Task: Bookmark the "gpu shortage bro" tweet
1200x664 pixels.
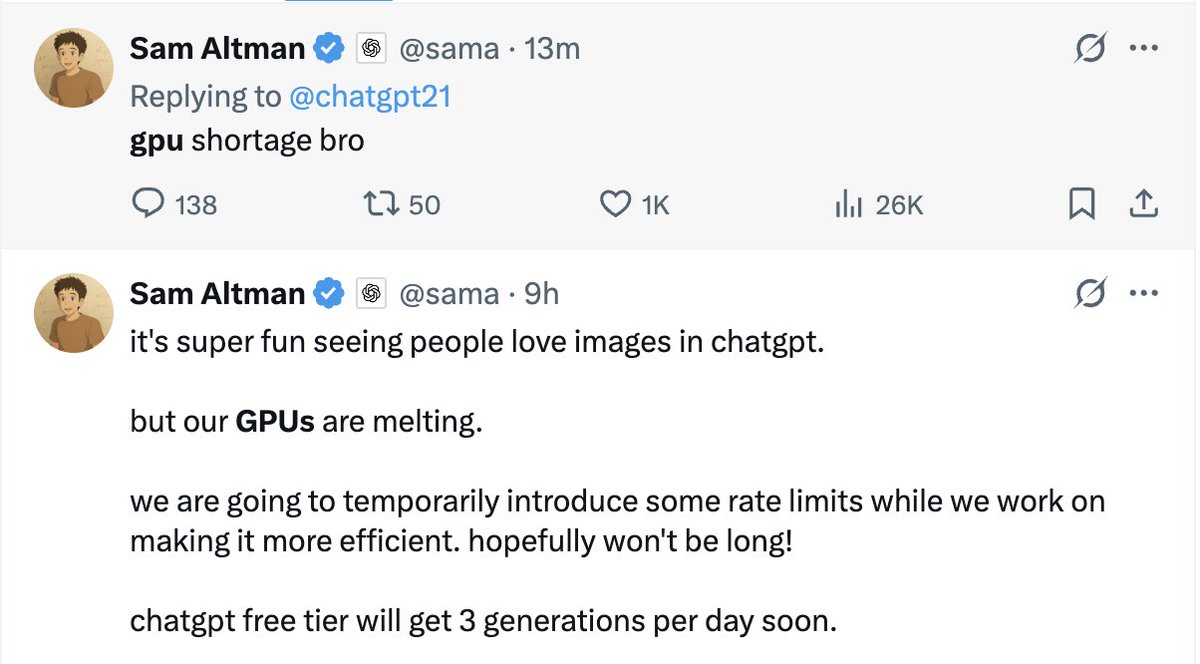Action: (1082, 204)
